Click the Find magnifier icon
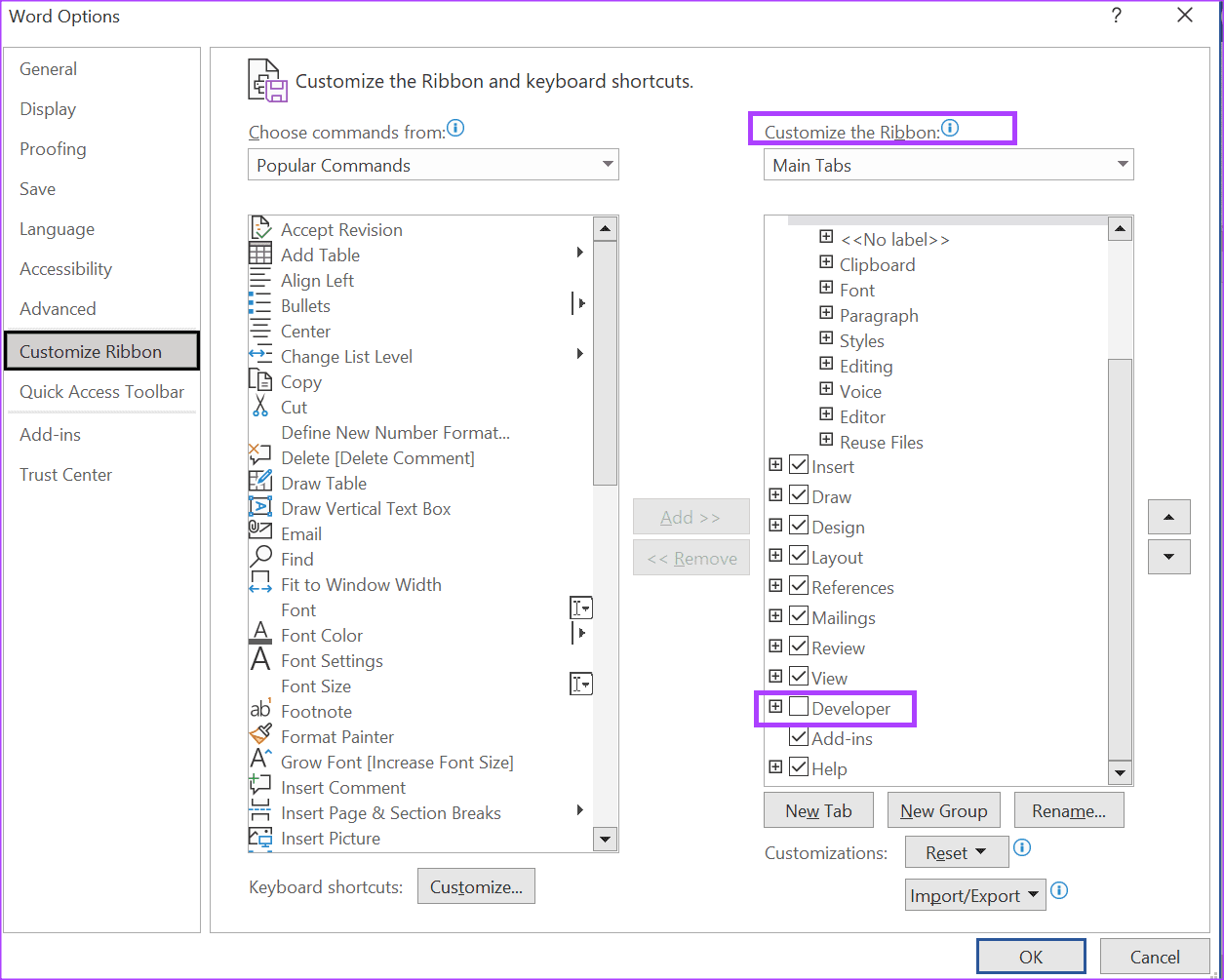Viewport: 1224px width, 980px height. point(260,559)
